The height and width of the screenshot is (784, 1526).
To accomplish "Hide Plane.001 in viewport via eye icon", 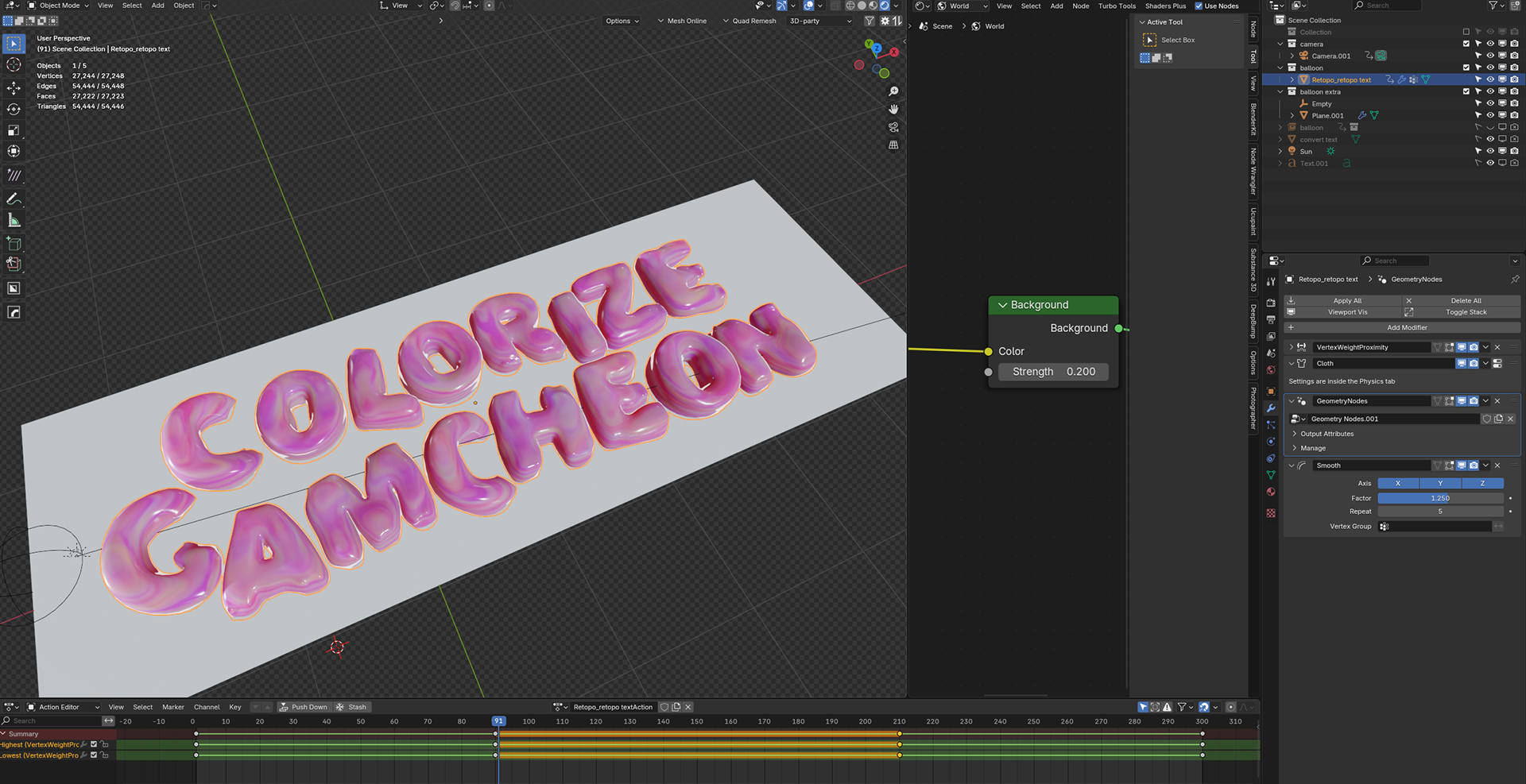I will [x=1490, y=115].
